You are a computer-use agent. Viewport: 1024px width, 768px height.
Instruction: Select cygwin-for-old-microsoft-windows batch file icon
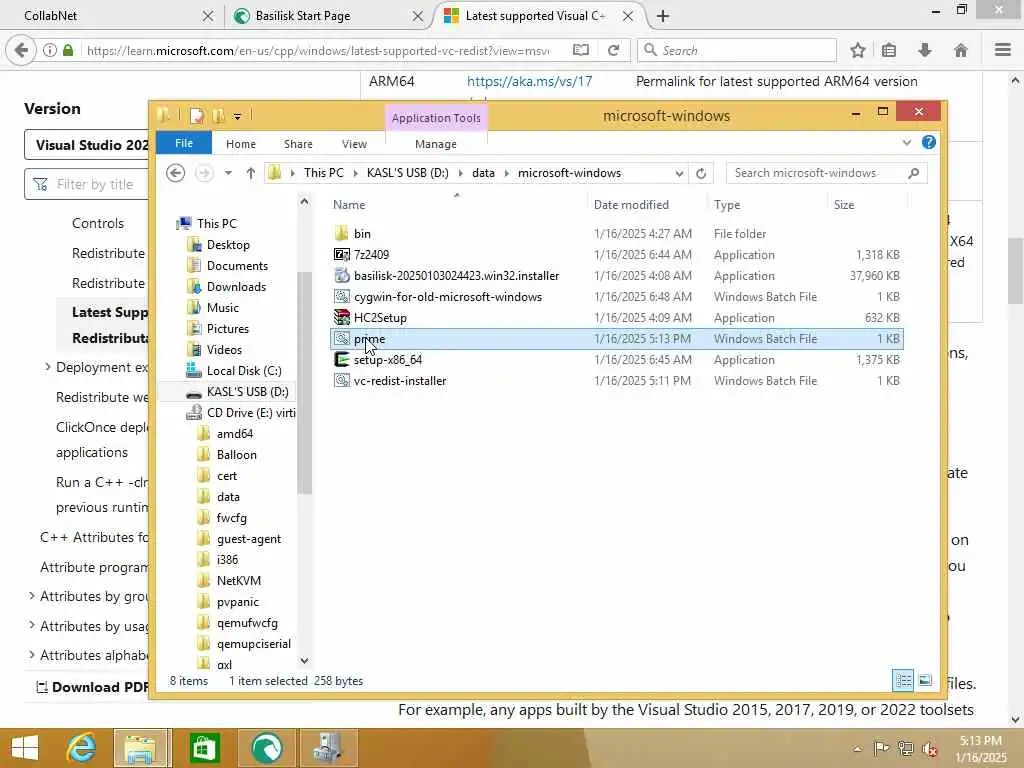click(342, 296)
